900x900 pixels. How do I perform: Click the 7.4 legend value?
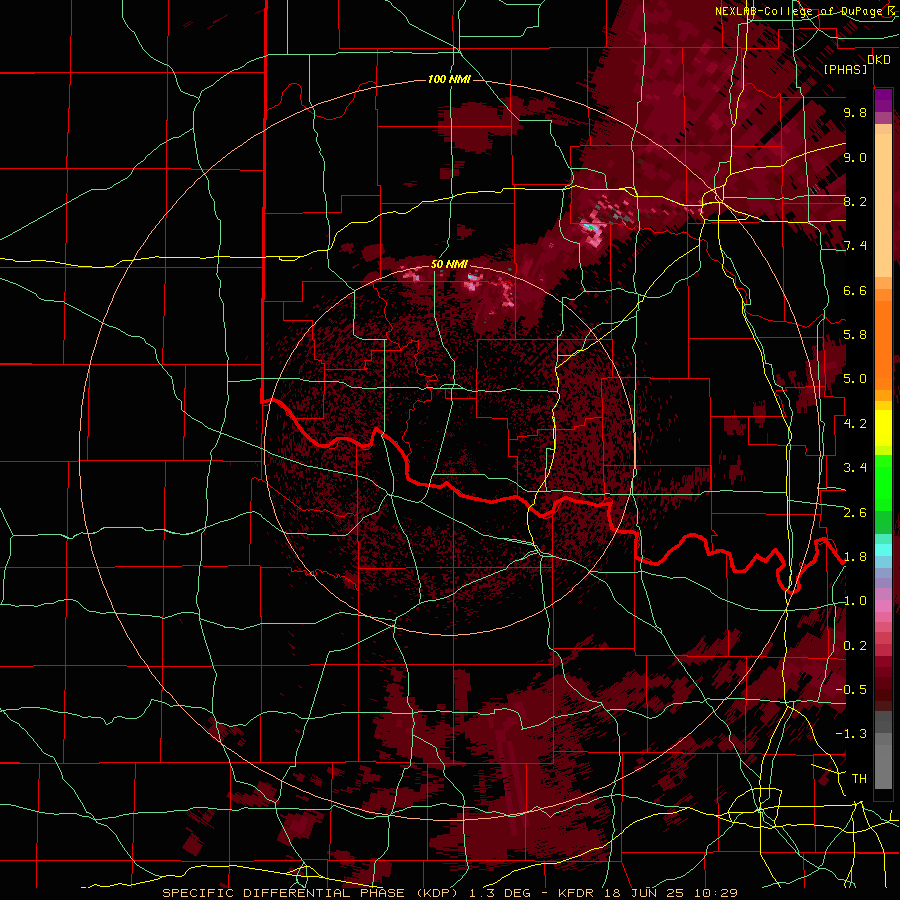(x=855, y=246)
